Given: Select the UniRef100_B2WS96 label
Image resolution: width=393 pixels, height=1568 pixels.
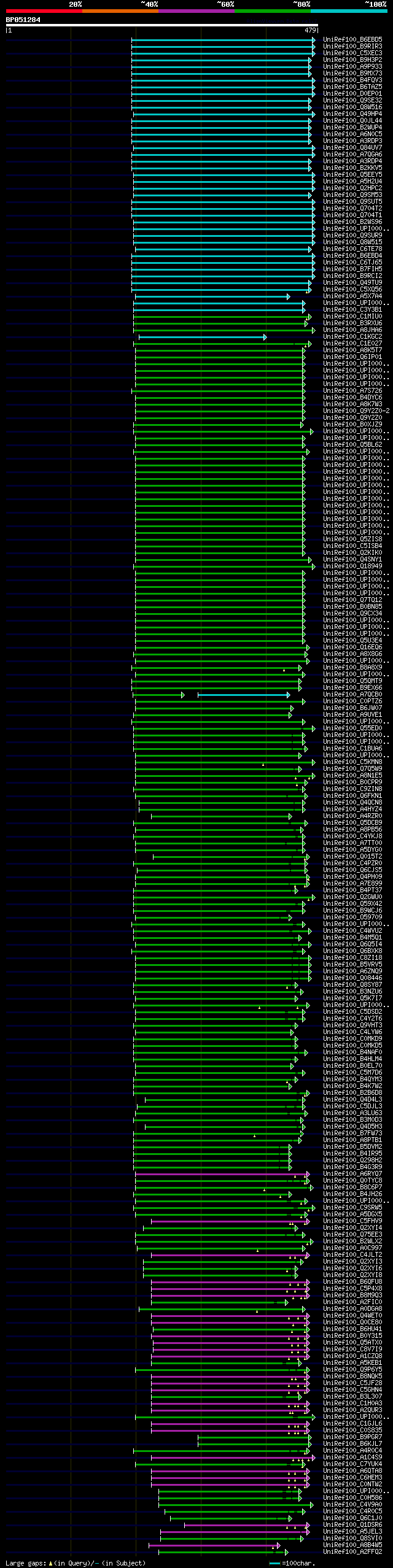Looking at the screenshot, I should (352, 222).
